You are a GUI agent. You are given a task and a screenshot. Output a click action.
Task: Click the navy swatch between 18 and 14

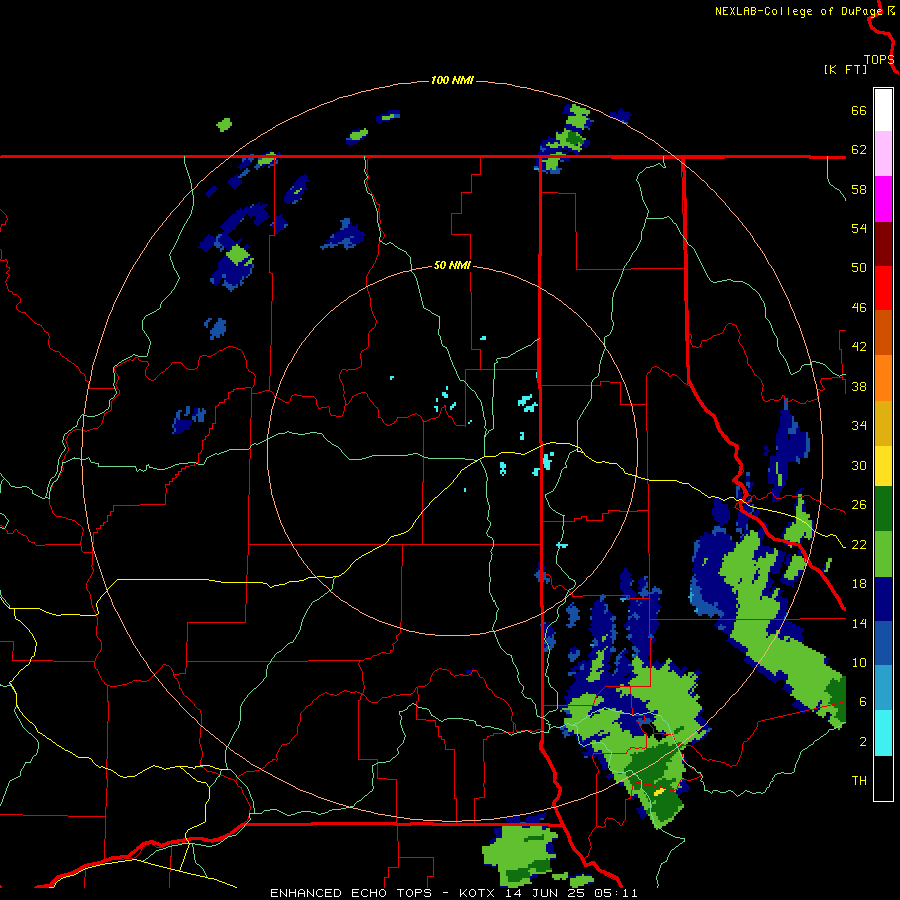point(883,599)
